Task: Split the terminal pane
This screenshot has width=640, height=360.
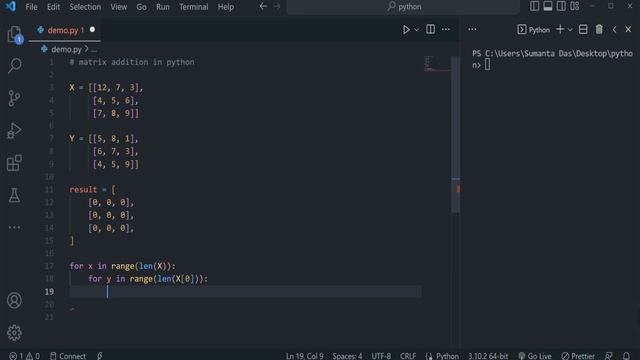Action: pyautogui.click(x=583, y=29)
